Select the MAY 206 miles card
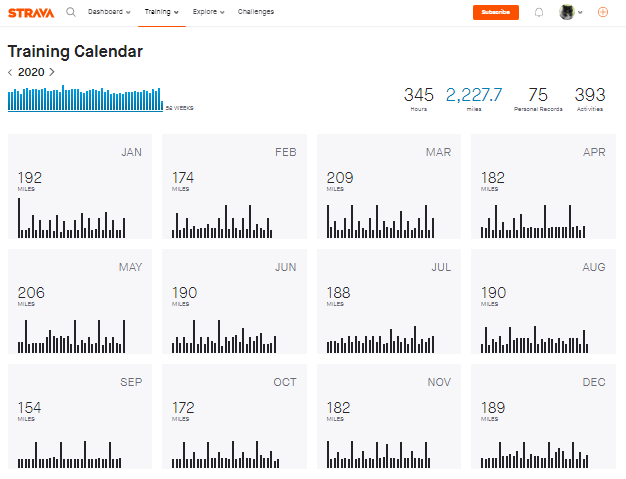Image resolution: width=626 pixels, height=479 pixels. click(80, 301)
